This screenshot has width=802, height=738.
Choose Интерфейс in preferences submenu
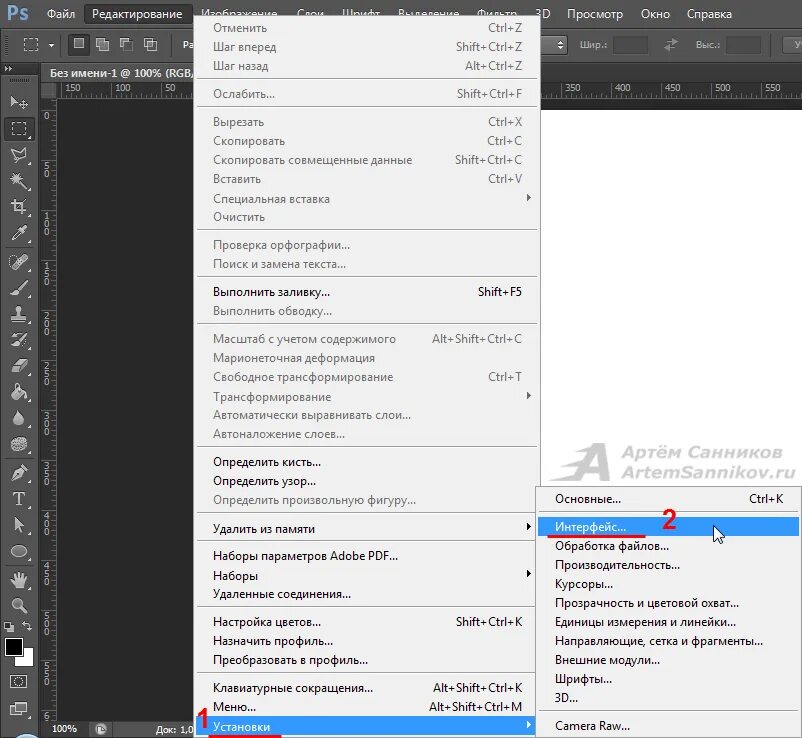point(668,527)
